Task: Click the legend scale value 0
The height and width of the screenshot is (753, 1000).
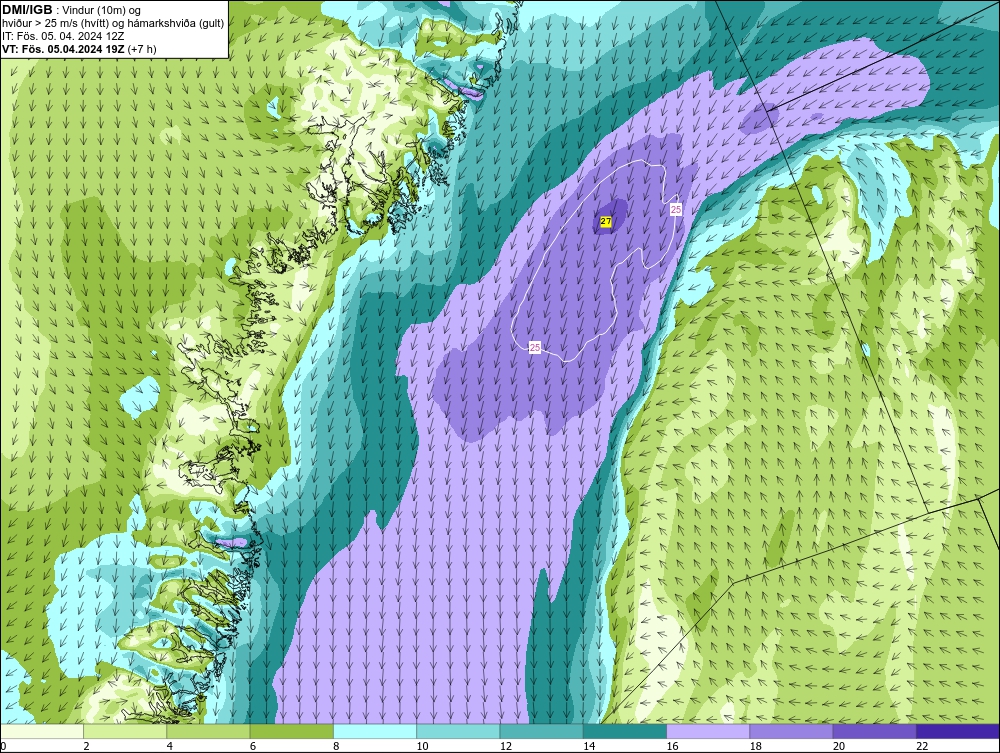Action: point(3,747)
